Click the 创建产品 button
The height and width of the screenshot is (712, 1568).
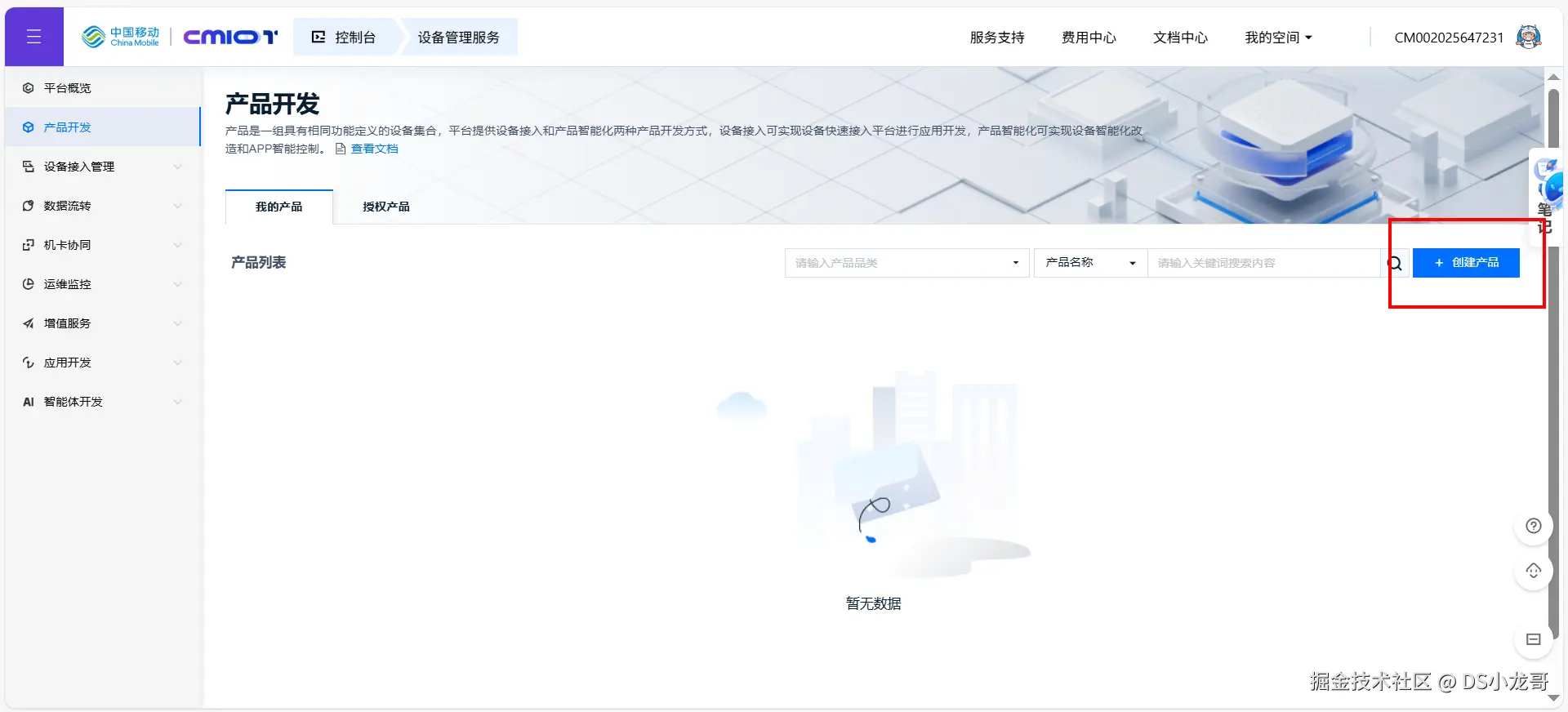[1466, 263]
